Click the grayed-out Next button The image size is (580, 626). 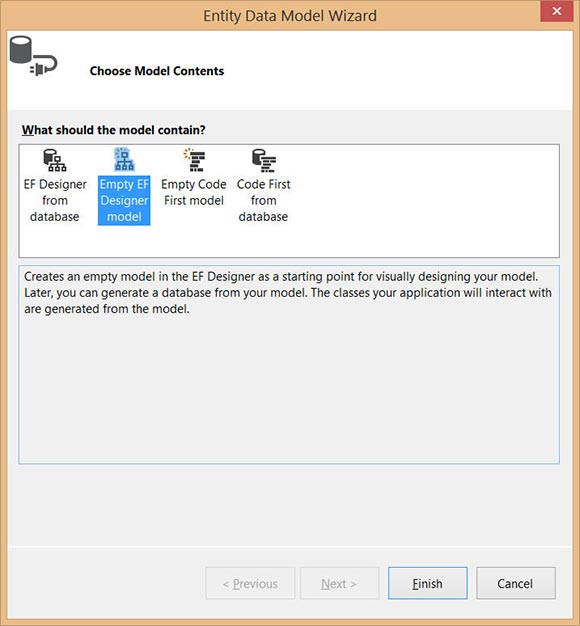(x=339, y=583)
